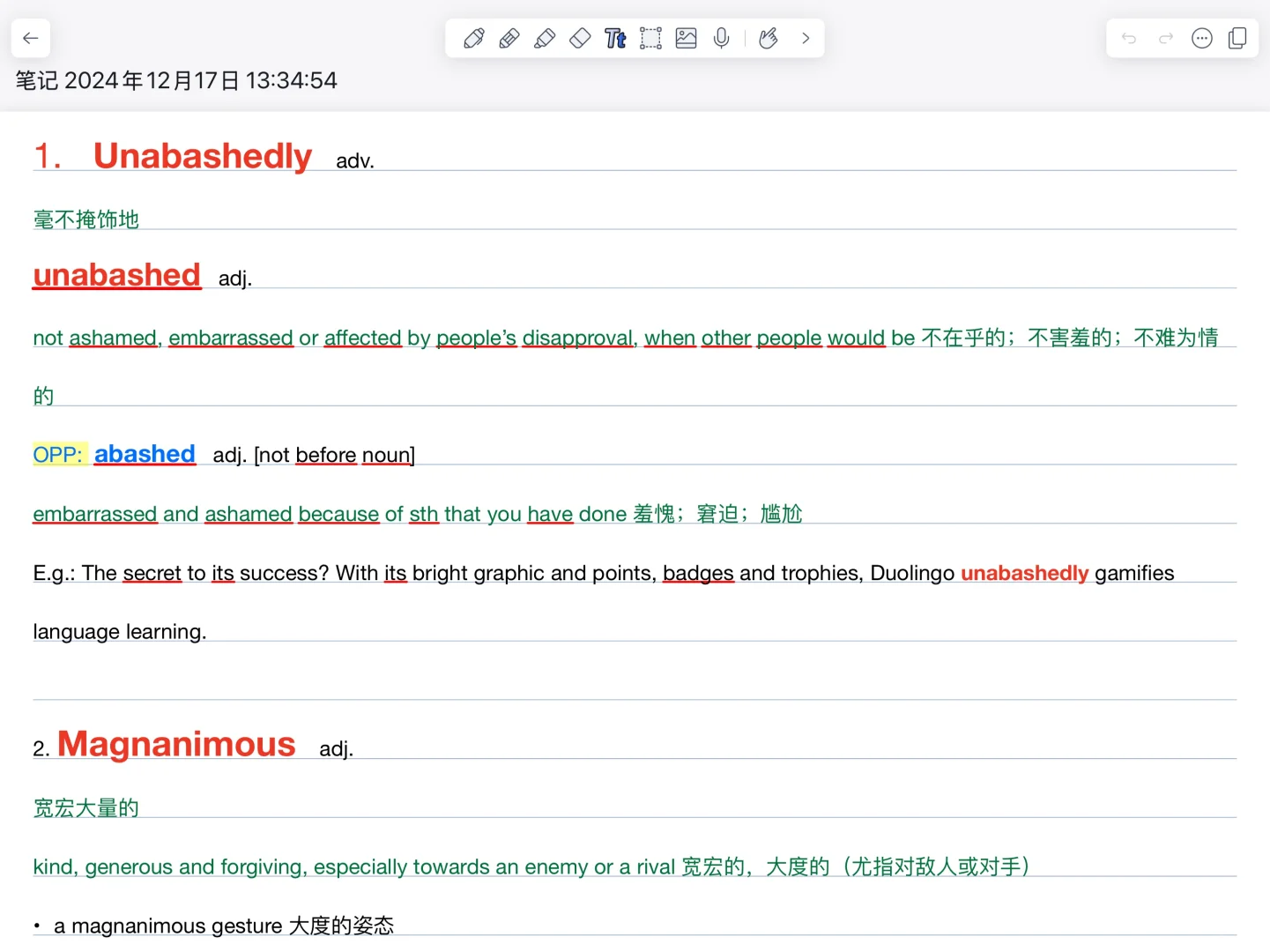Expand toolbar with right chevron
1270x952 pixels.
pyautogui.click(x=805, y=38)
